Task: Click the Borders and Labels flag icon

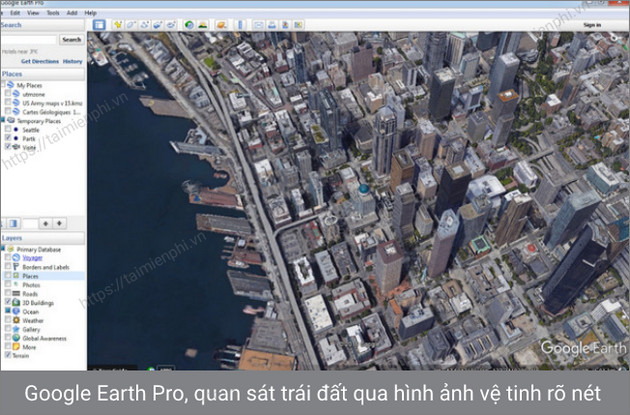Action: 16,267
